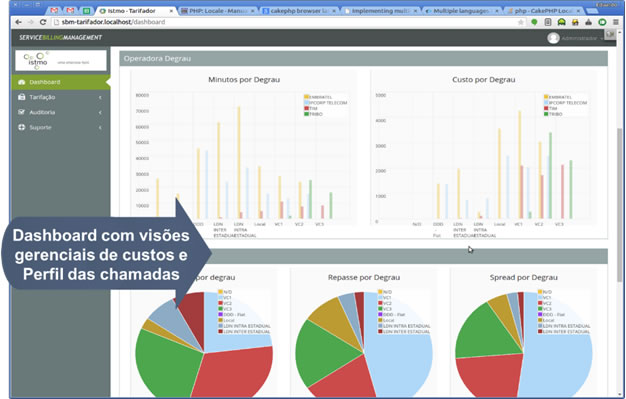
Task: Go back using browser back arrow
Action: 18,22
